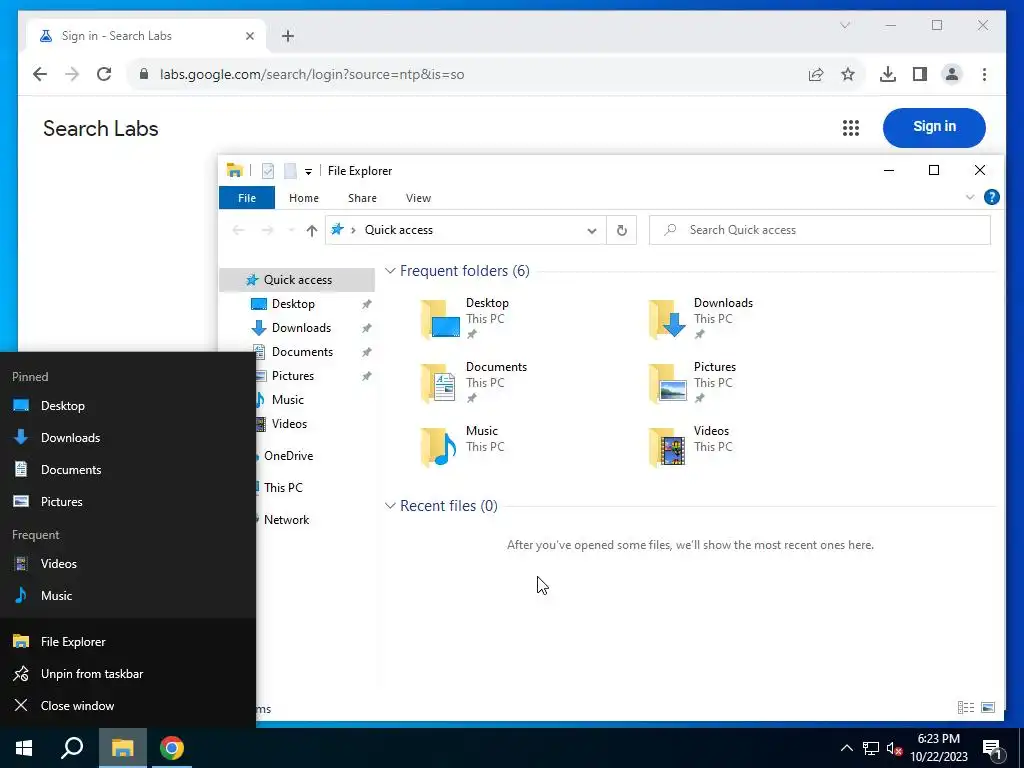This screenshot has width=1024, height=768.
Task: Select Downloads folder in Frequent folders
Action: tap(700, 319)
